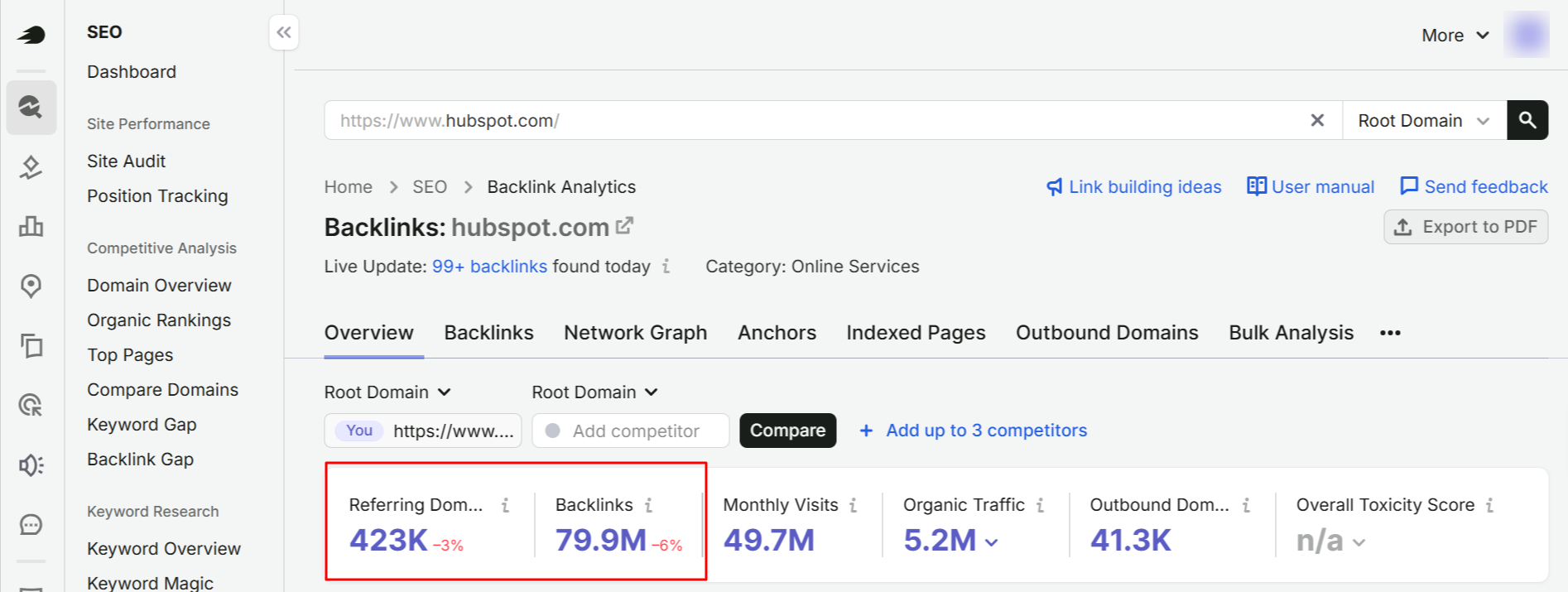This screenshot has height=592, width=1568.
Task: Open the Root Domain dropdown in search bar
Action: [x=1424, y=120]
